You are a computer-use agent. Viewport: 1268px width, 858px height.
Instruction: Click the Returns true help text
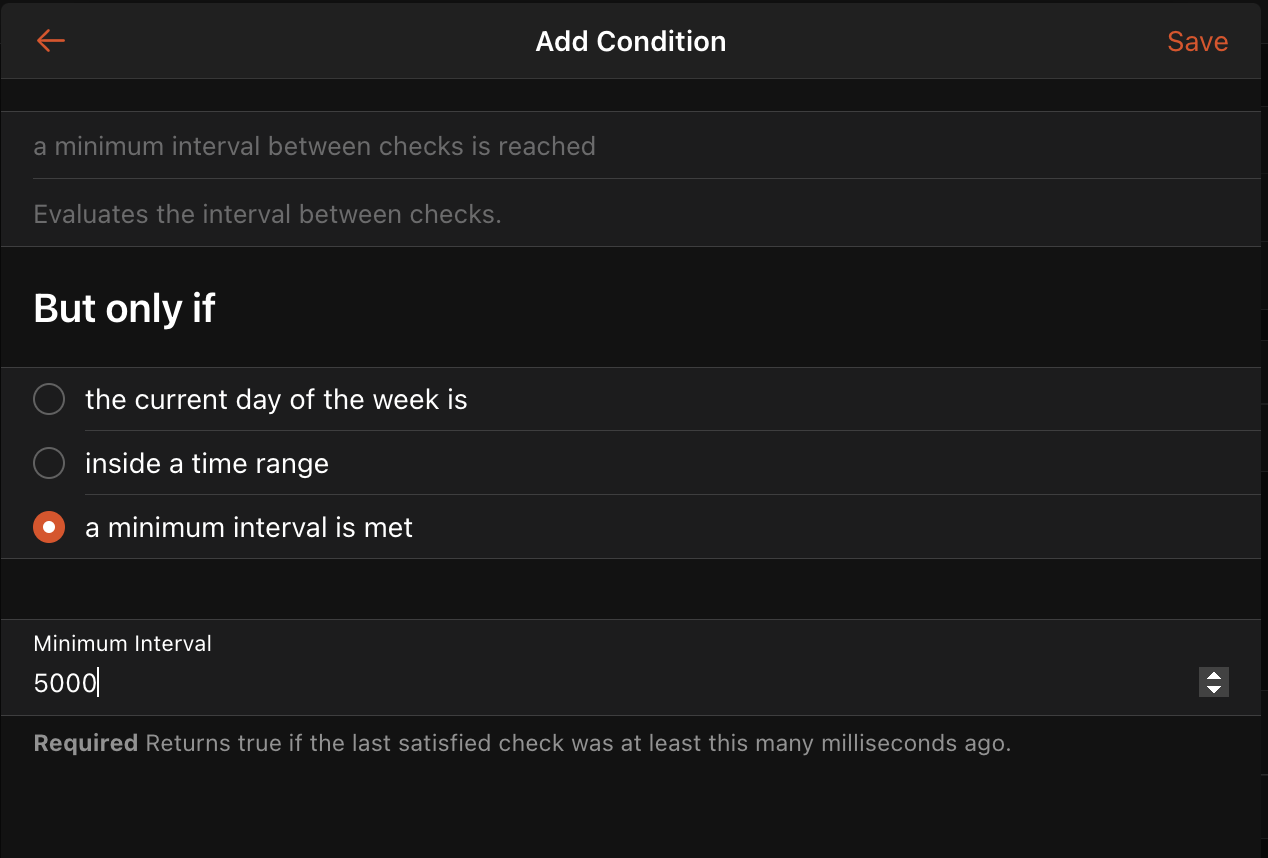[x=578, y=744]
